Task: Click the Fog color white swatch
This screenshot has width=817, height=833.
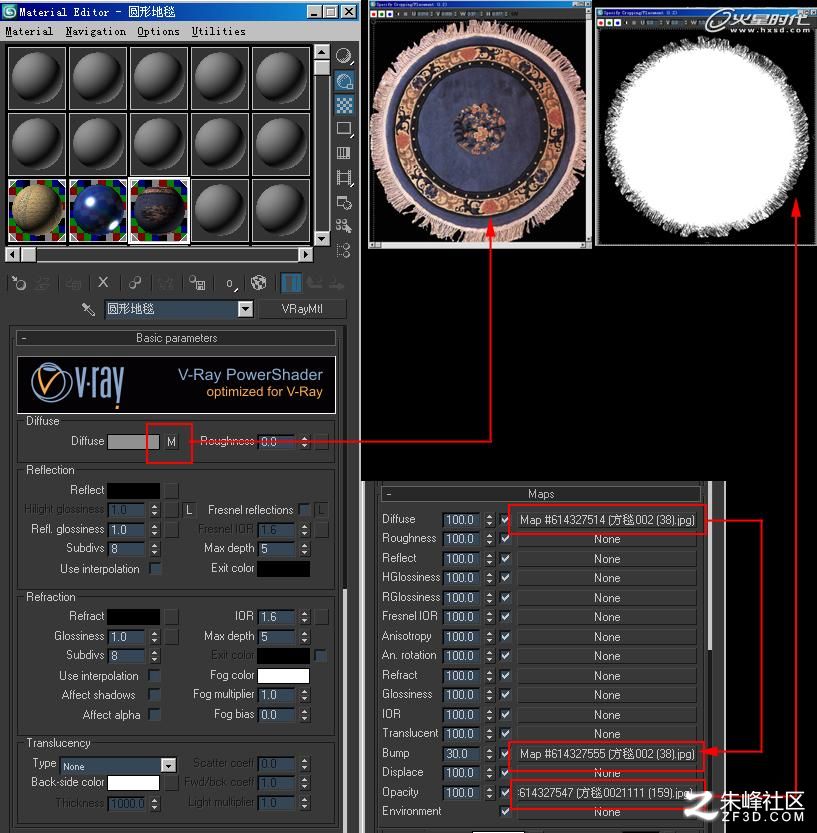Action: point(283,676)
